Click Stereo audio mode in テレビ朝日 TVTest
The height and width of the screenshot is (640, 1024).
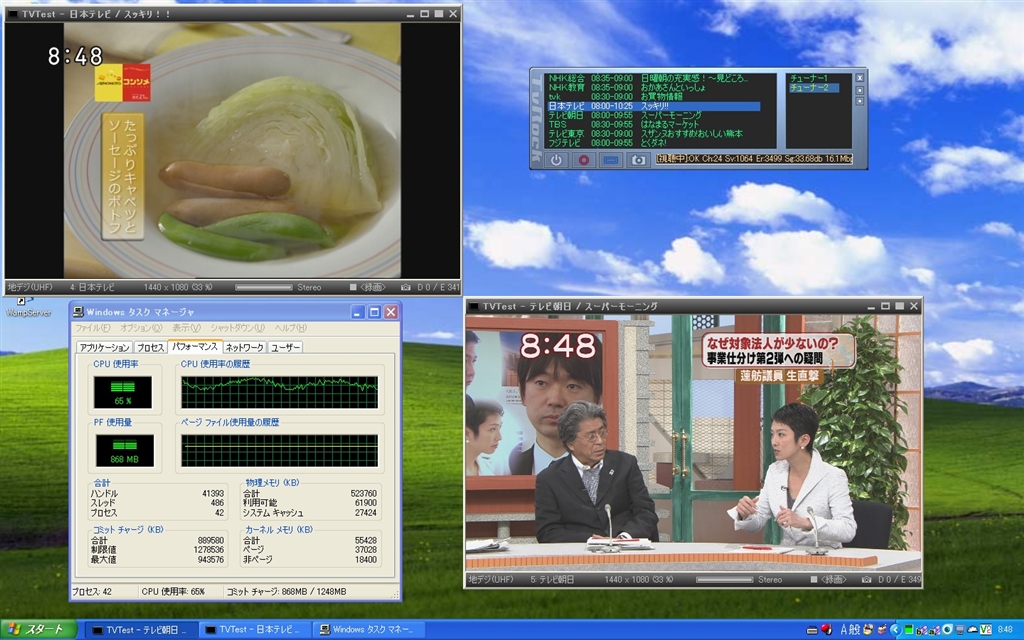point(770,579)
